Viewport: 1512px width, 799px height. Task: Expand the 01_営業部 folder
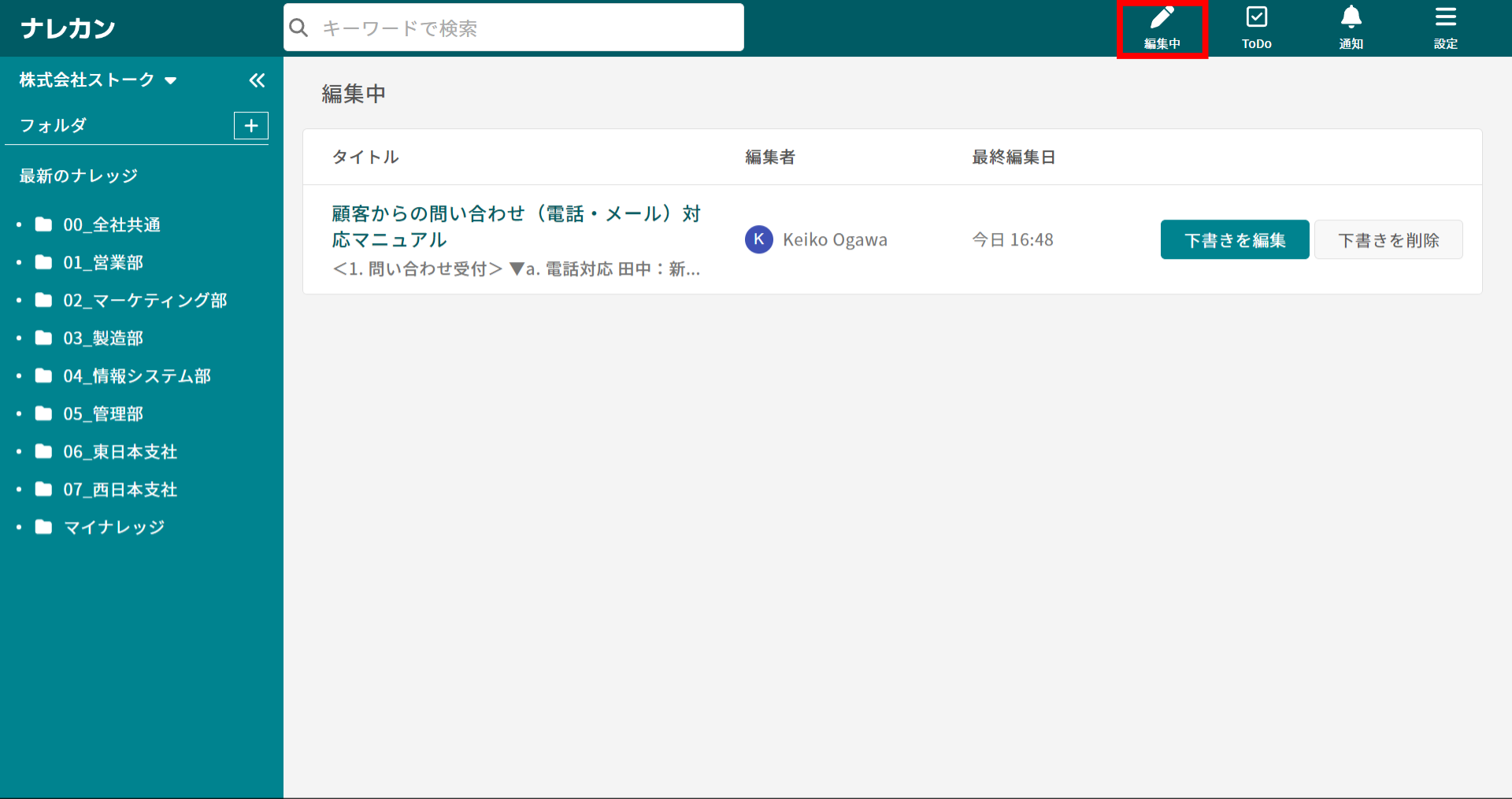[x=103, y=263]
